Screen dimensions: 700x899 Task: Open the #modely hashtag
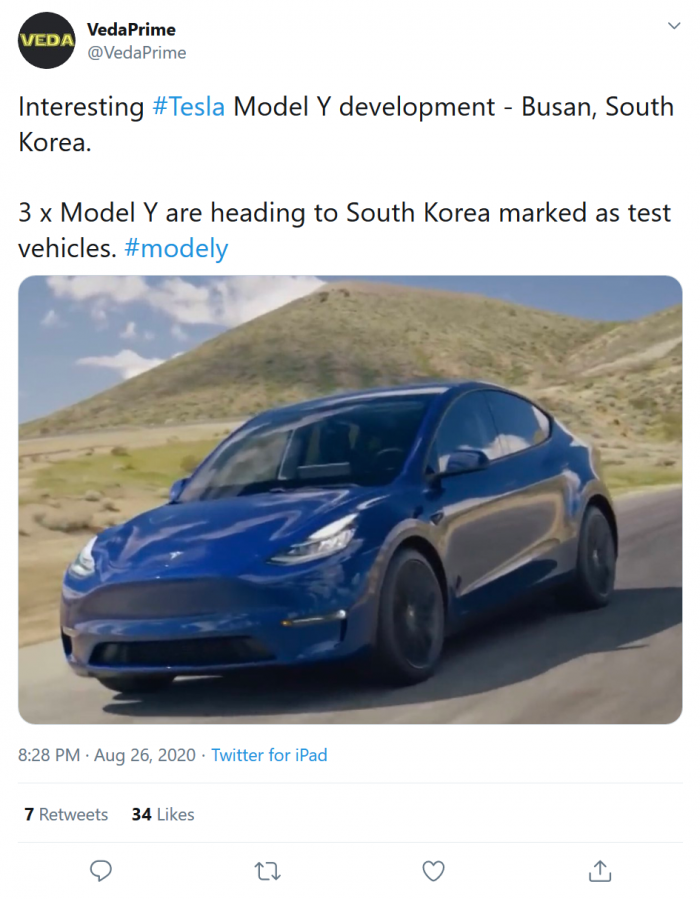click(x=176, y=248)
